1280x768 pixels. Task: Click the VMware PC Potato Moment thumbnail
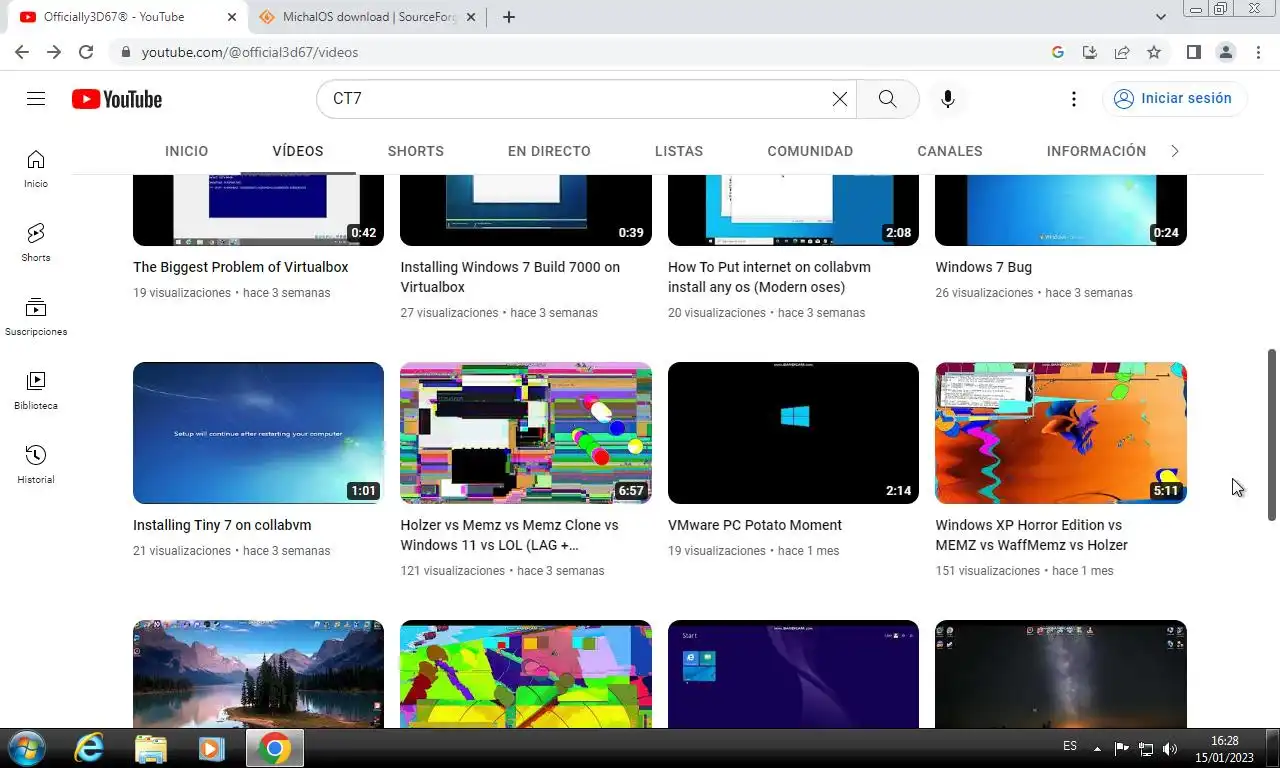pyautogui.click(x=793, y=433)
